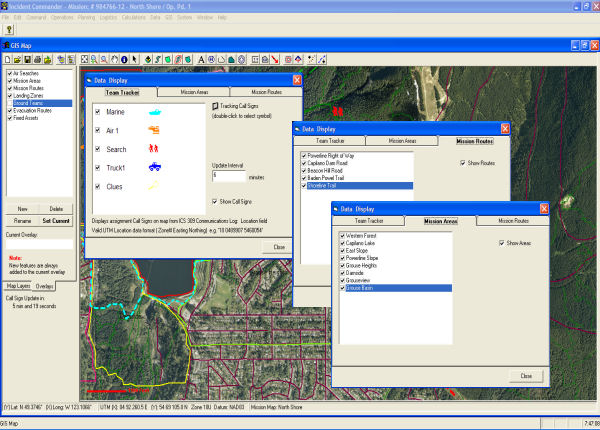
Task: Click the cyan Marine boat symbol
Action: point(155,112)
